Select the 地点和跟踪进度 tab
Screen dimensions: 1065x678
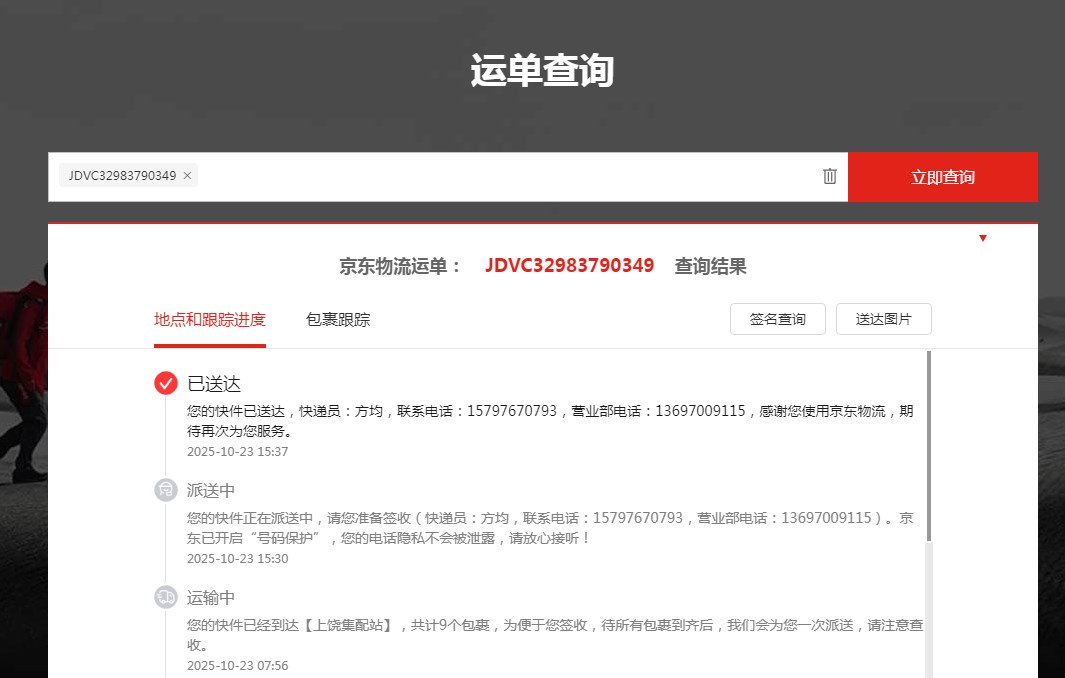pos(210,320)
